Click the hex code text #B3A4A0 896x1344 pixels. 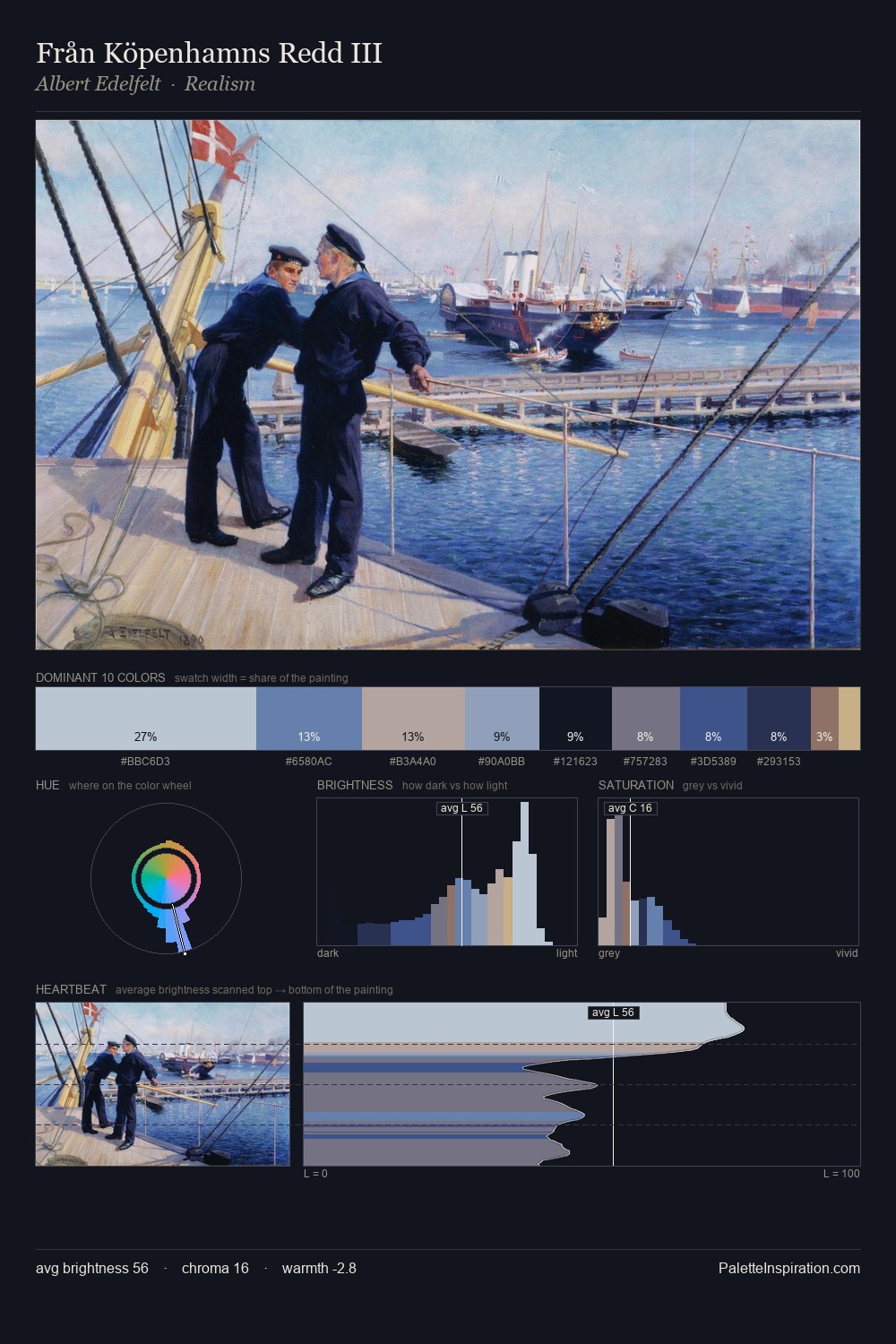coord(413,762)
